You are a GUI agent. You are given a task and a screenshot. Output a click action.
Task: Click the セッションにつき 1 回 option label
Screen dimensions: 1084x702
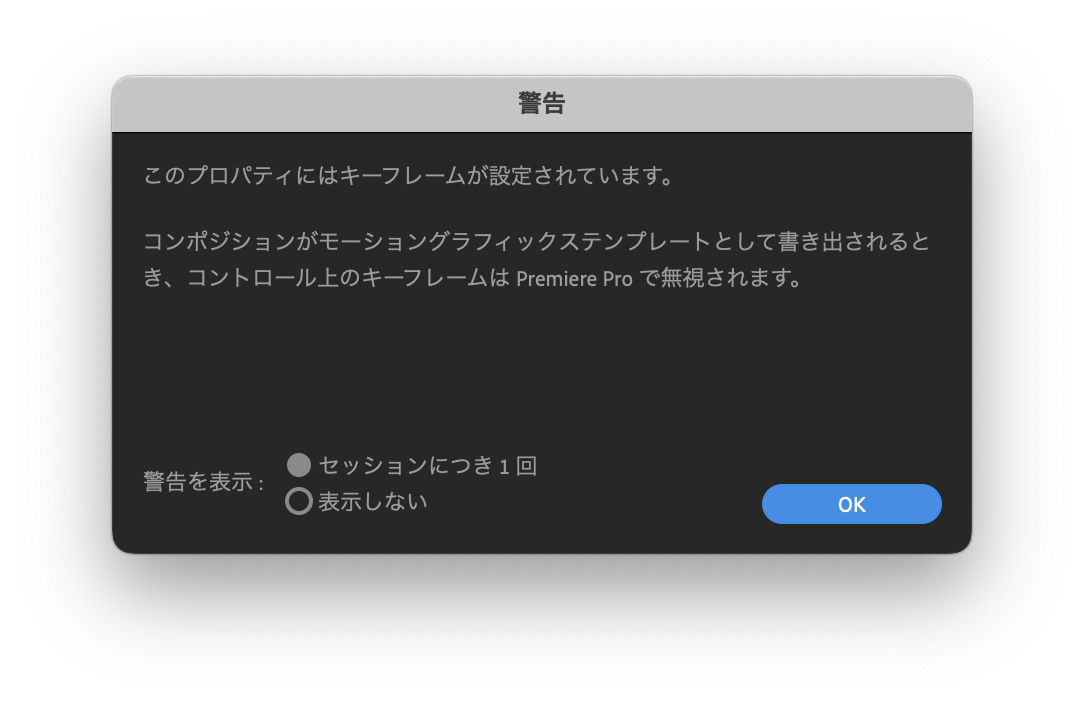(x=428, y=465)
